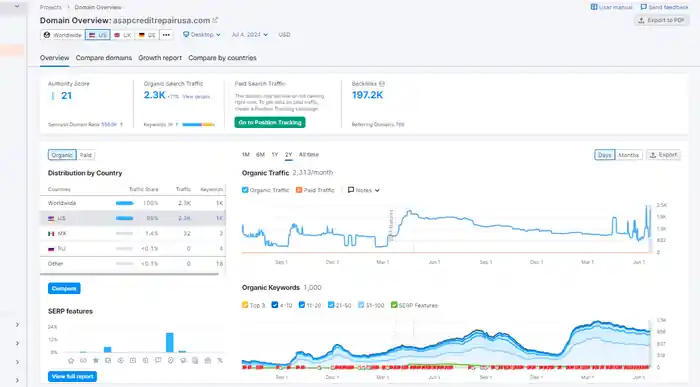Screen dimensions: 700x387
Task: Click the last icon in SERP features row
Action: (220, 360)
